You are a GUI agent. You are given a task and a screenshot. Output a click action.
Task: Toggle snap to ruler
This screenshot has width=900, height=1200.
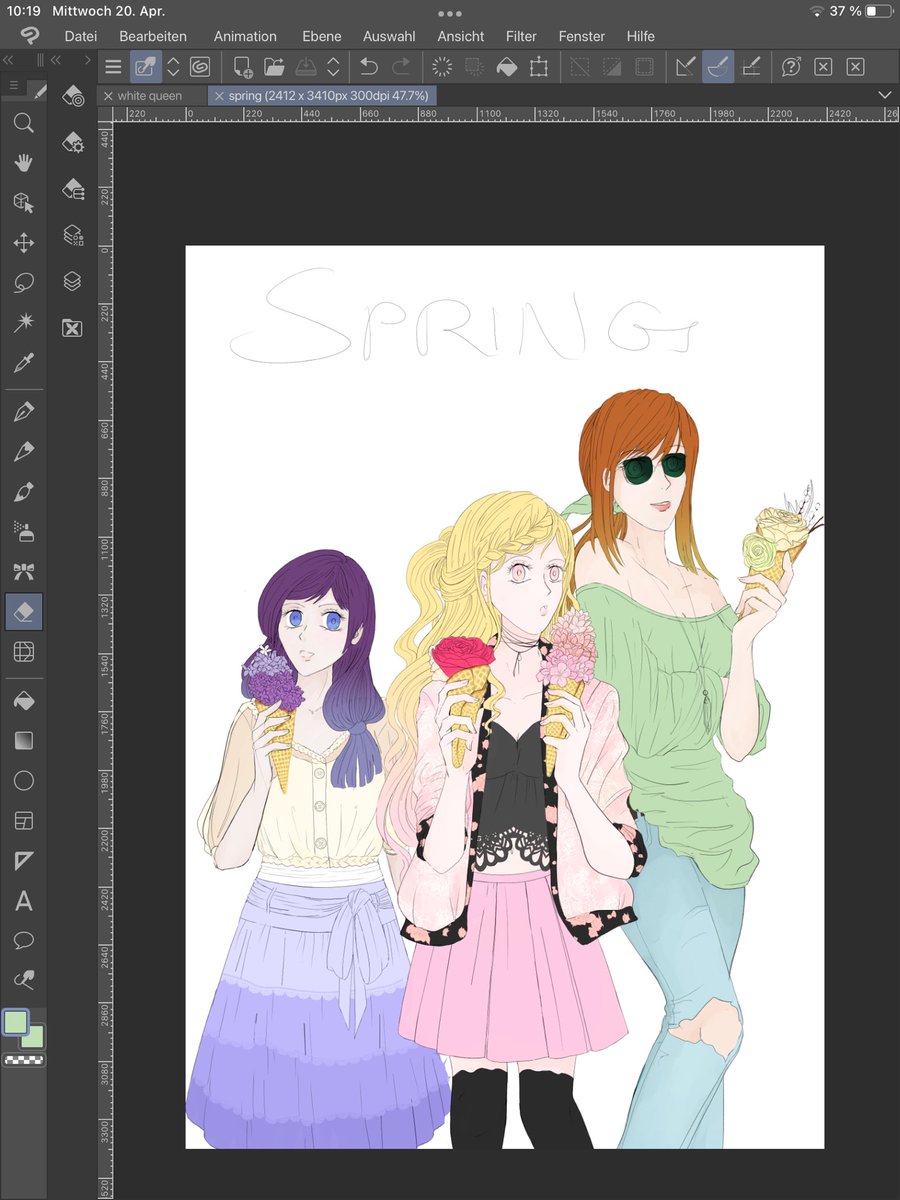[685, 67]
